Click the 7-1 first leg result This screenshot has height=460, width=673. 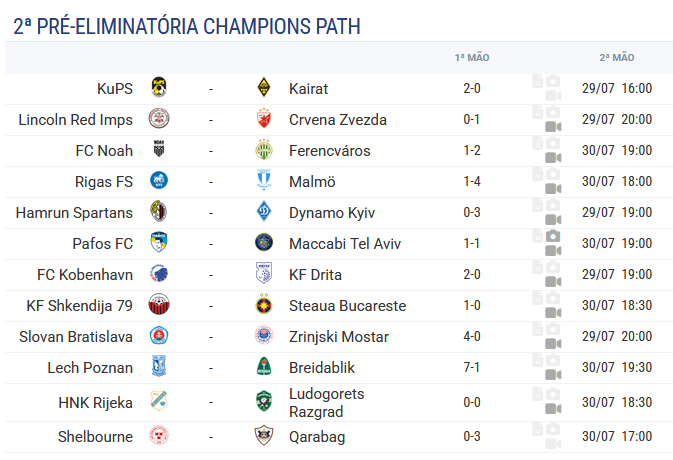click(472, 367)
